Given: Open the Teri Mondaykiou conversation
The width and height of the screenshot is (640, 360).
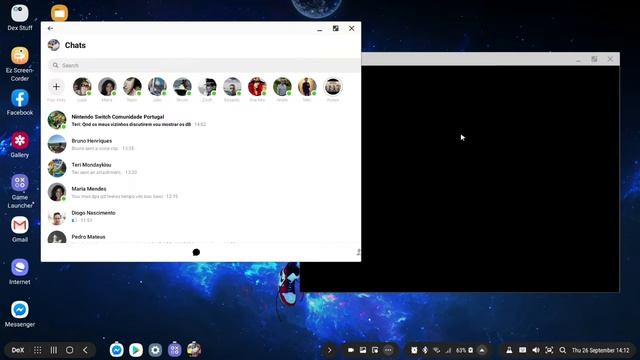Looking at the screenshot, I should (201, 168).
